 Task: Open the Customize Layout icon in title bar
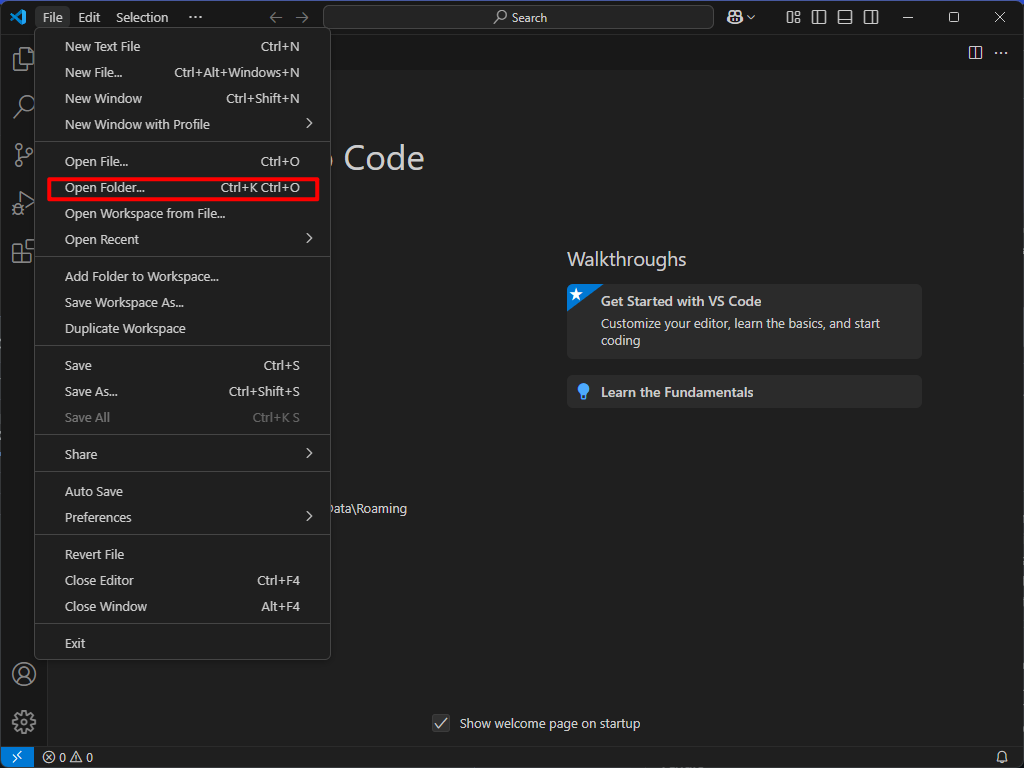pos(793,17)
